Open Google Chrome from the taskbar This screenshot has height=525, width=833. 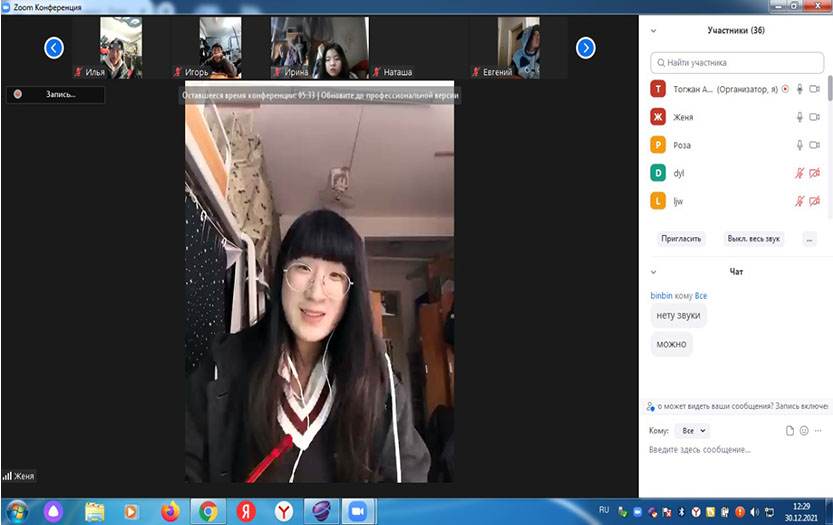click(x=208, y=511)
